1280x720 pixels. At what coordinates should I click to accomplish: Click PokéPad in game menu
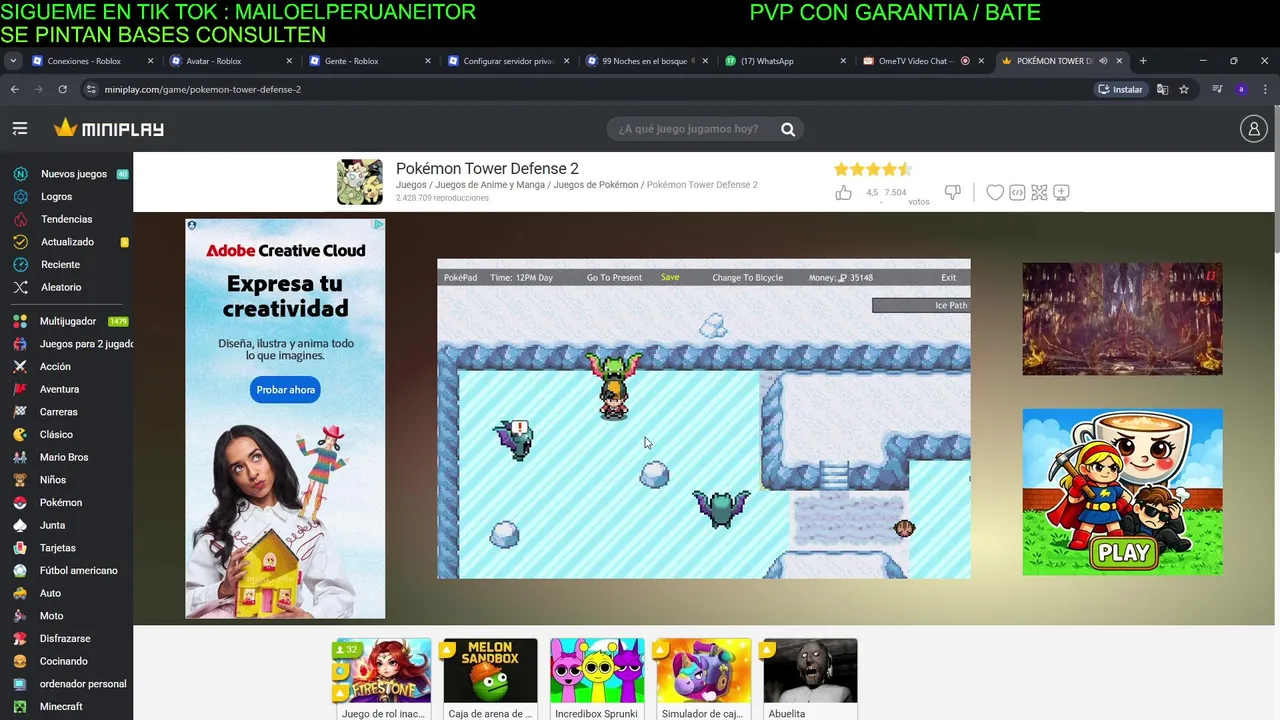tap(460, 277)
